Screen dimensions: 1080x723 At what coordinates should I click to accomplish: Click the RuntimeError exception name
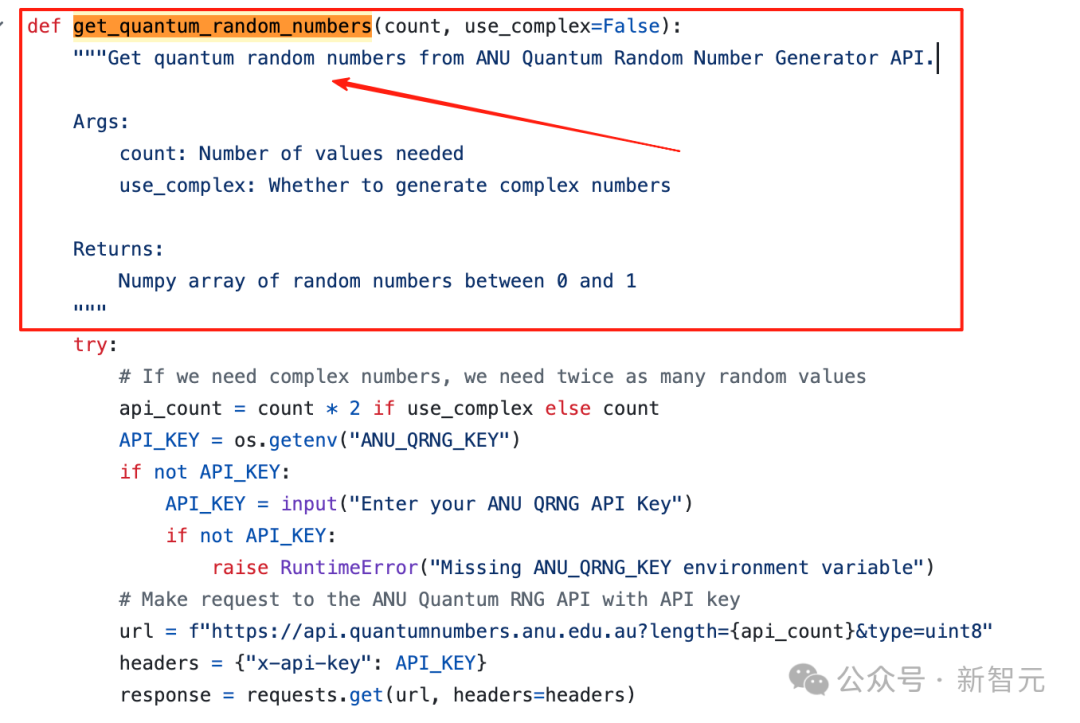click(x=348, y=567)
